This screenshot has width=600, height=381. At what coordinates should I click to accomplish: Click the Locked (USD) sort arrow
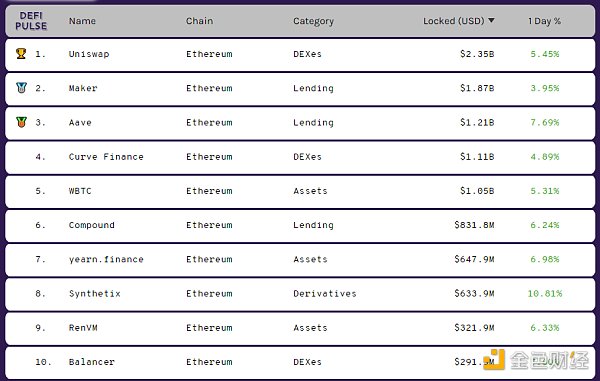coord(491,20)
